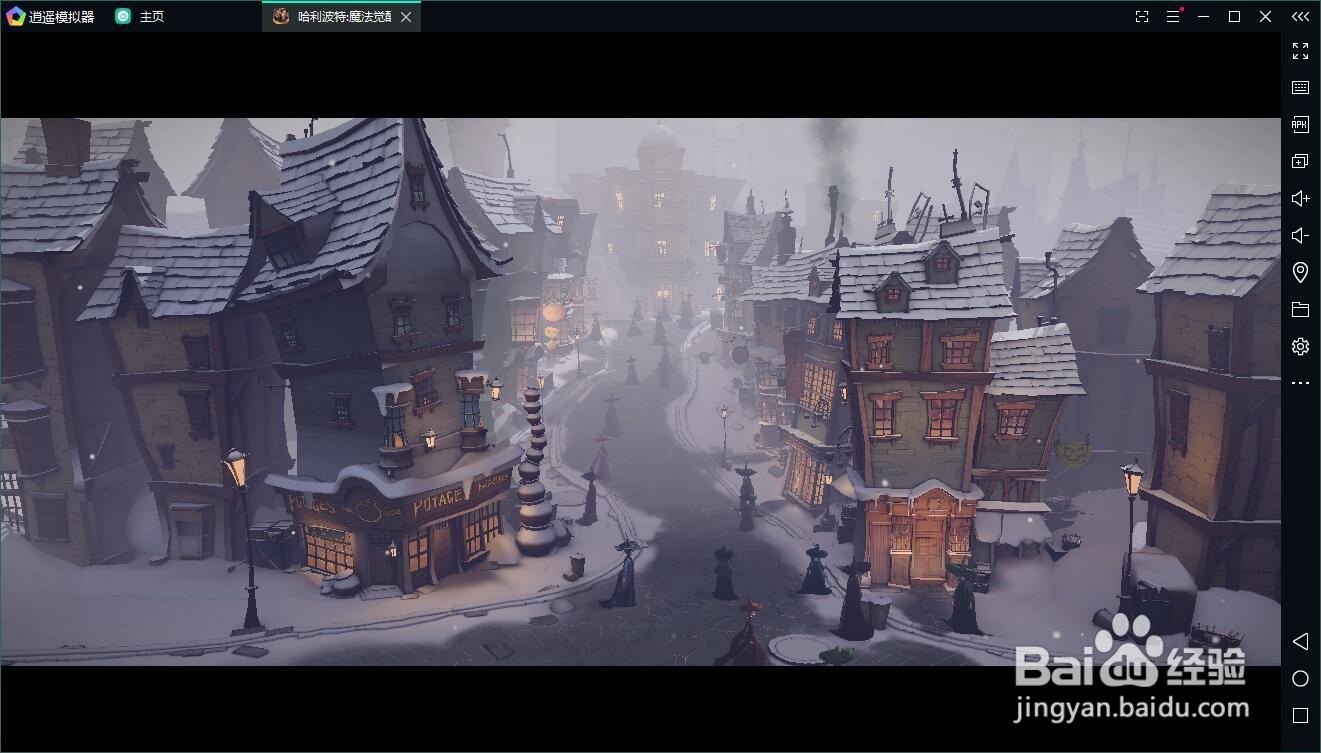Click the 逍遥模拟器 logo icon

click(15, 16)
